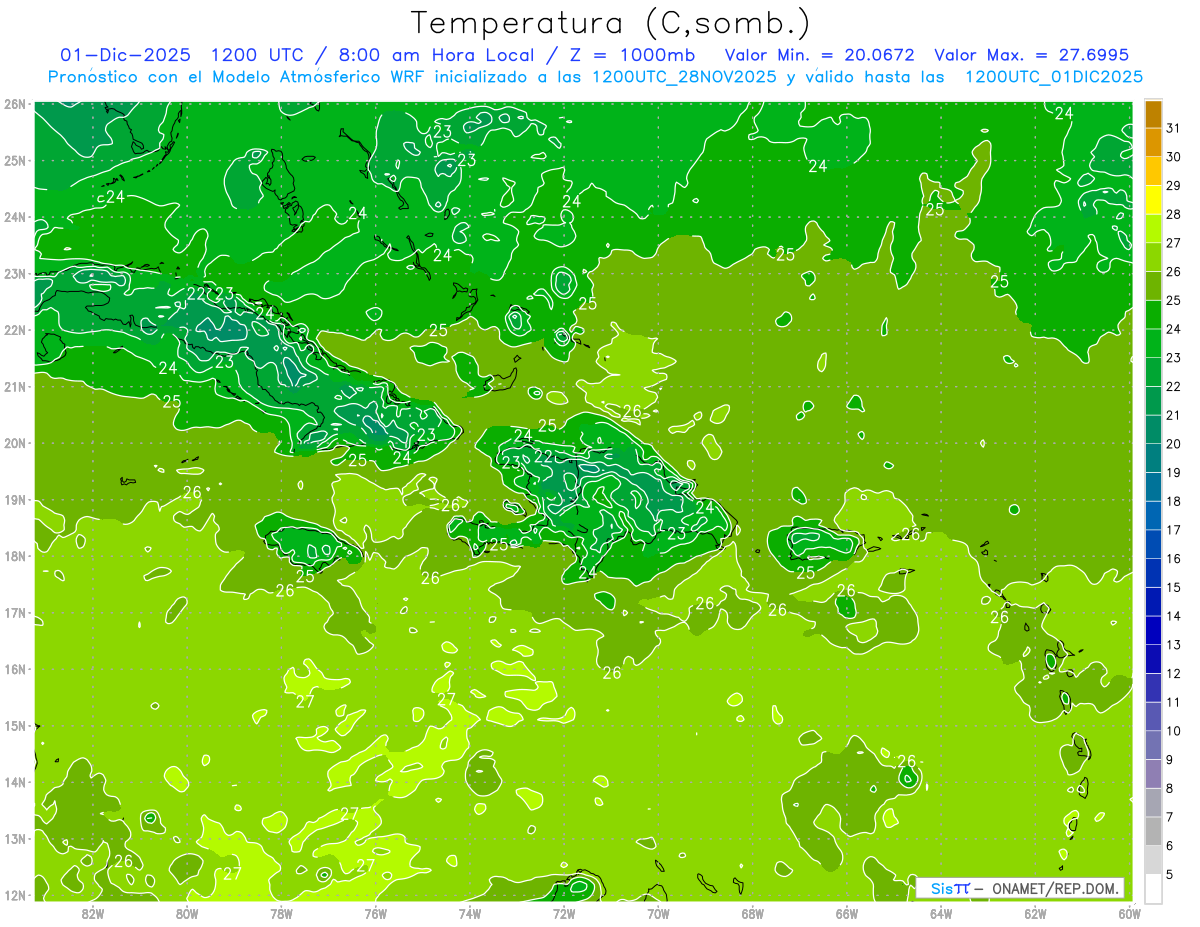Click the 19N latitude axis label

[16, 499]
